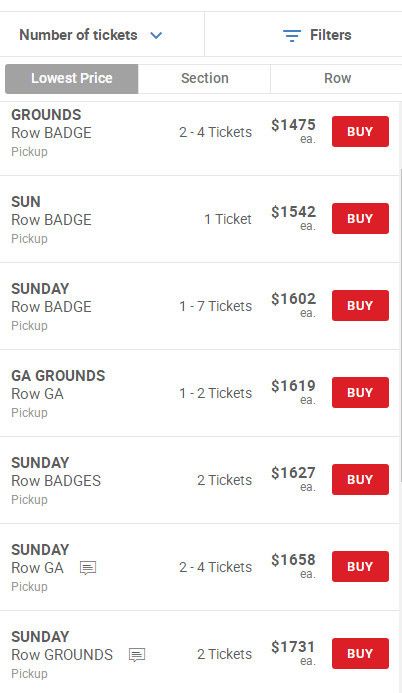The image size is (402, 693).
Task: Select the SUN Row BADGE listing
Action: [x=199, y=219]
